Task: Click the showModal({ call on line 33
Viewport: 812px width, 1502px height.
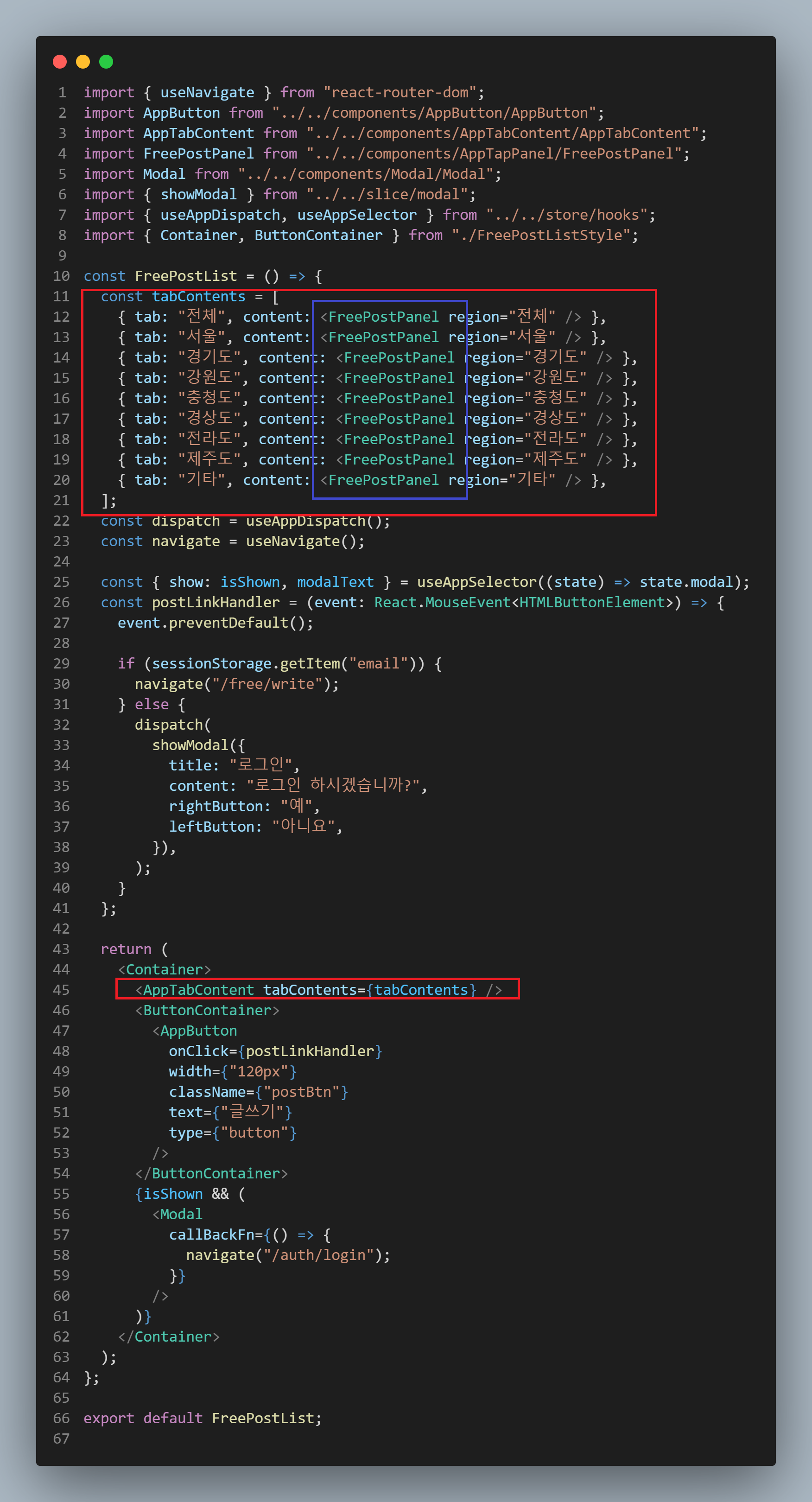Action: (199, 746)
